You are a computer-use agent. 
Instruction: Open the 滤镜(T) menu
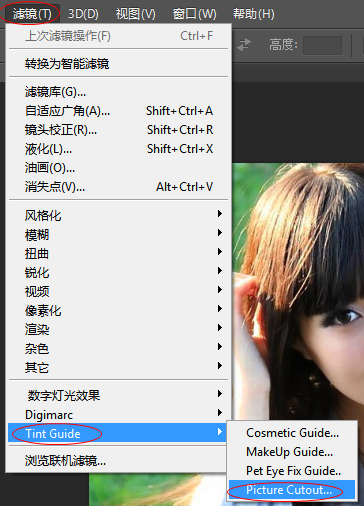pyautogui.click(x=32, y=14)
